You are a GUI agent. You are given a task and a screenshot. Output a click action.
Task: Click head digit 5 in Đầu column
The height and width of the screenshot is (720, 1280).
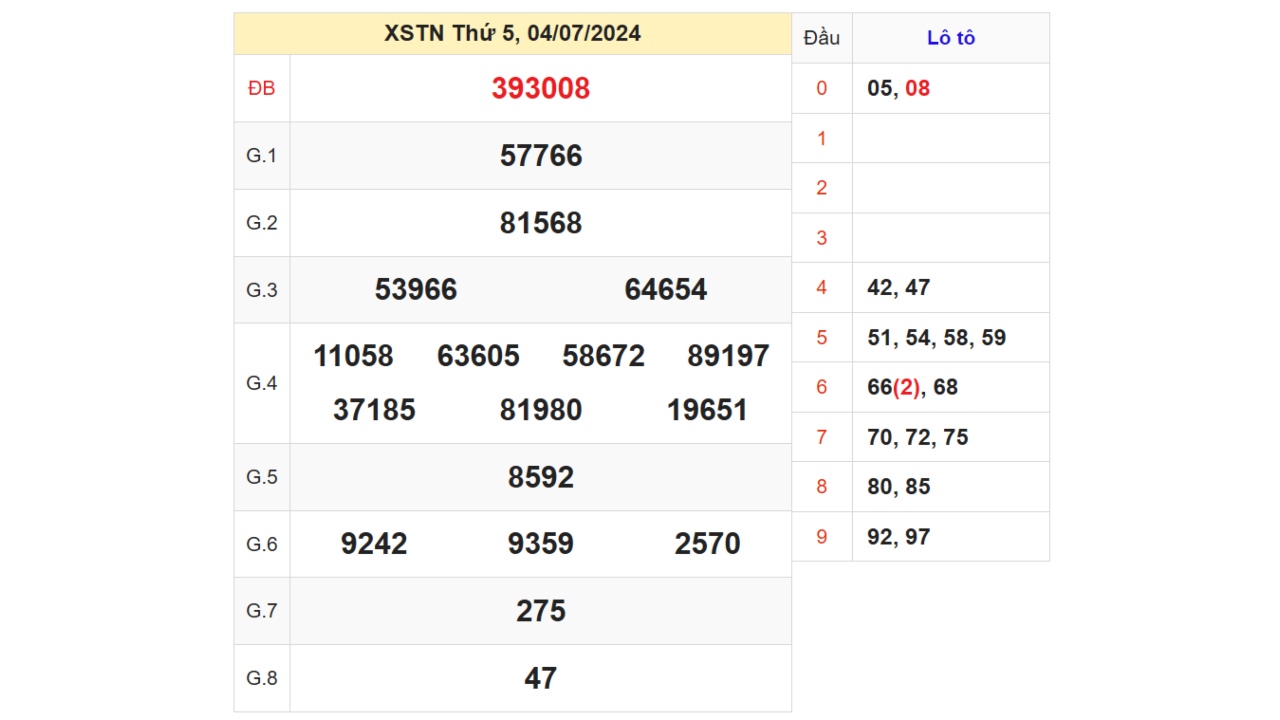pos(822,338)
